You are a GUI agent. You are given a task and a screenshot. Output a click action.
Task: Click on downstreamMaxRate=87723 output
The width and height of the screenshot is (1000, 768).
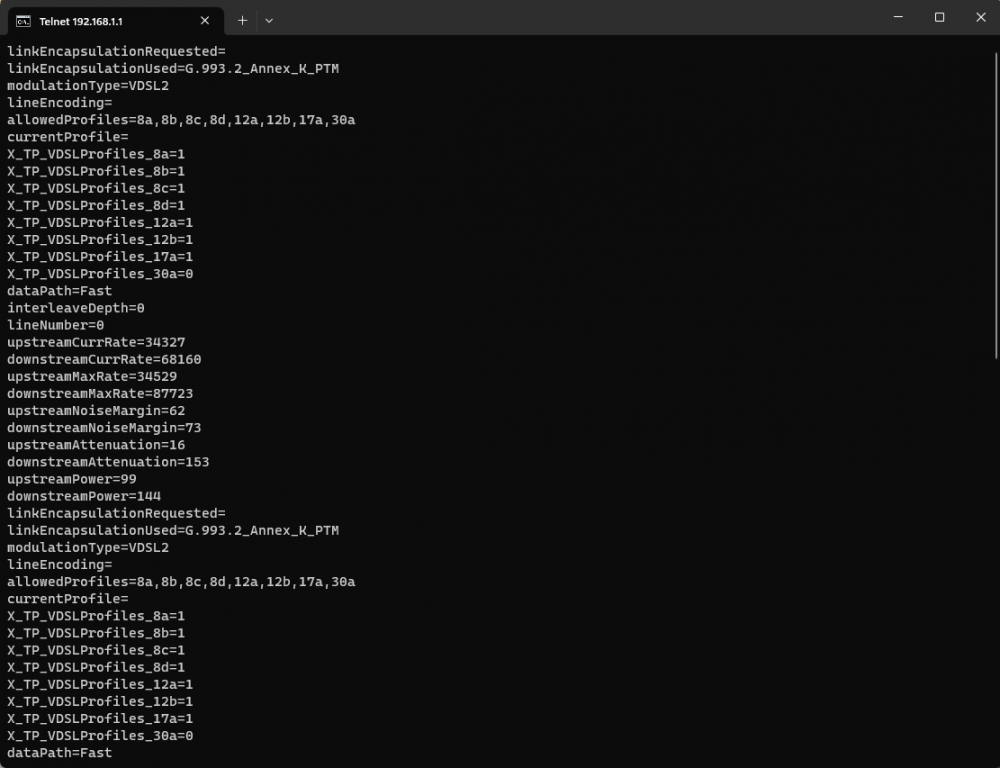point(100,393)
